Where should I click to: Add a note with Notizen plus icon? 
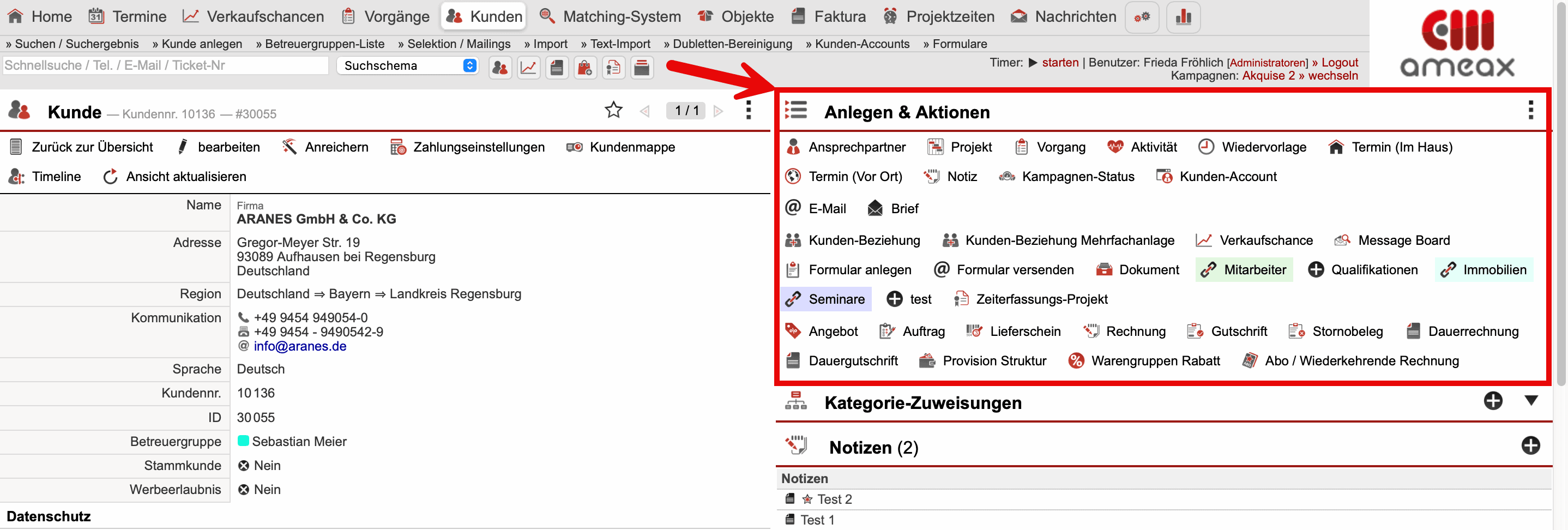pyautogui.click(x=1530, y=445)
